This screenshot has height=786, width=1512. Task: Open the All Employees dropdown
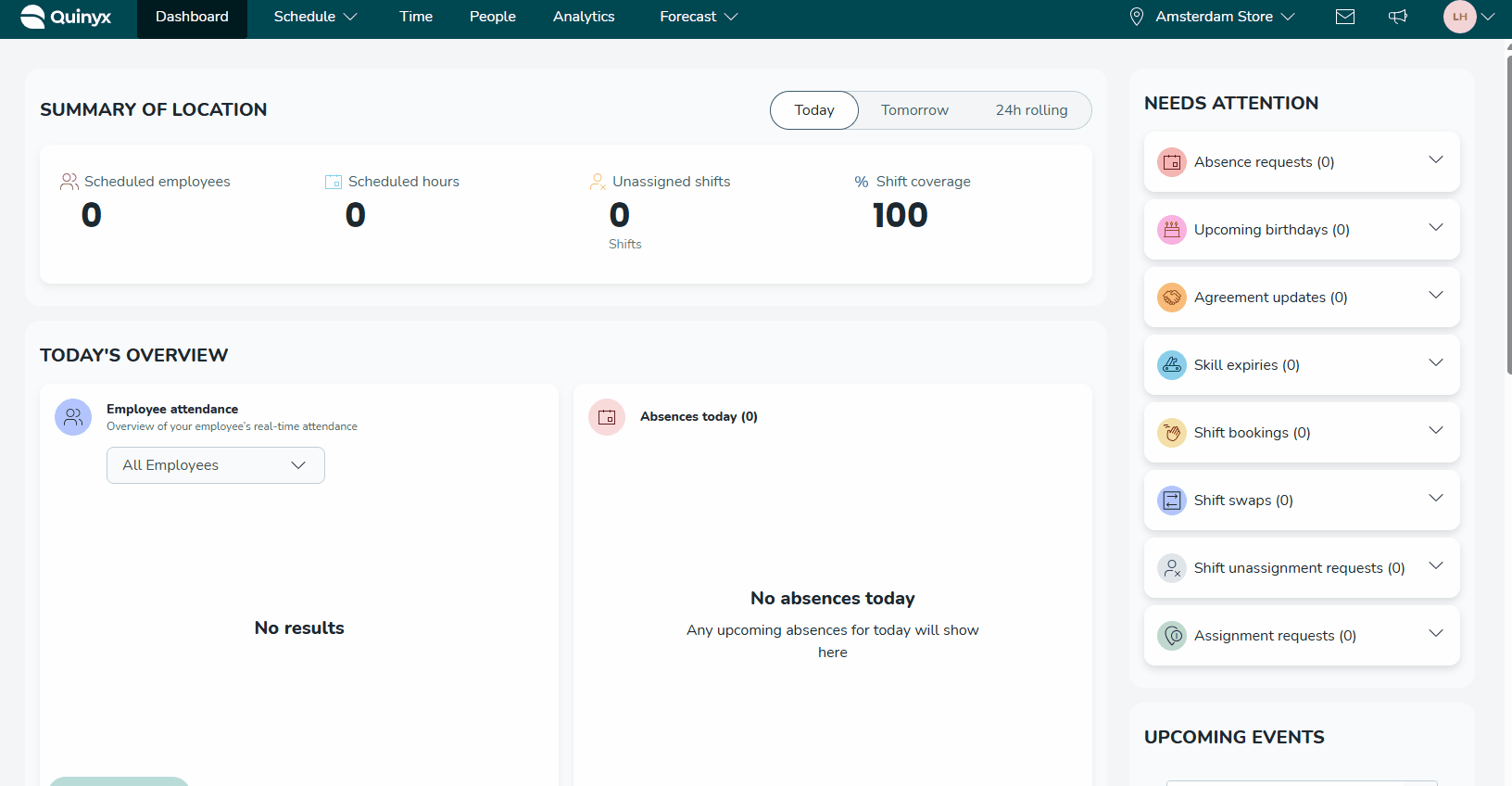[x=215, y=465]
